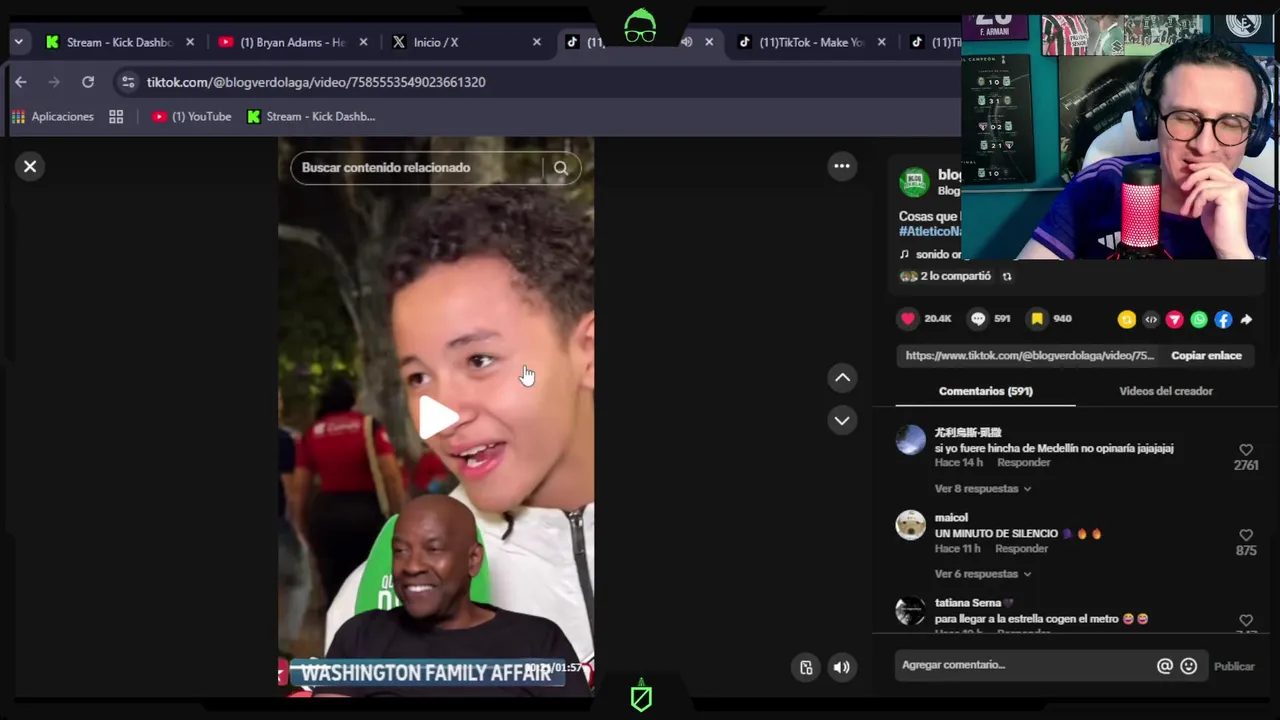Share to WhatsApp icon
Image resolution: width=1280 pixels, height=720 pixels.
coord(1199,320)
